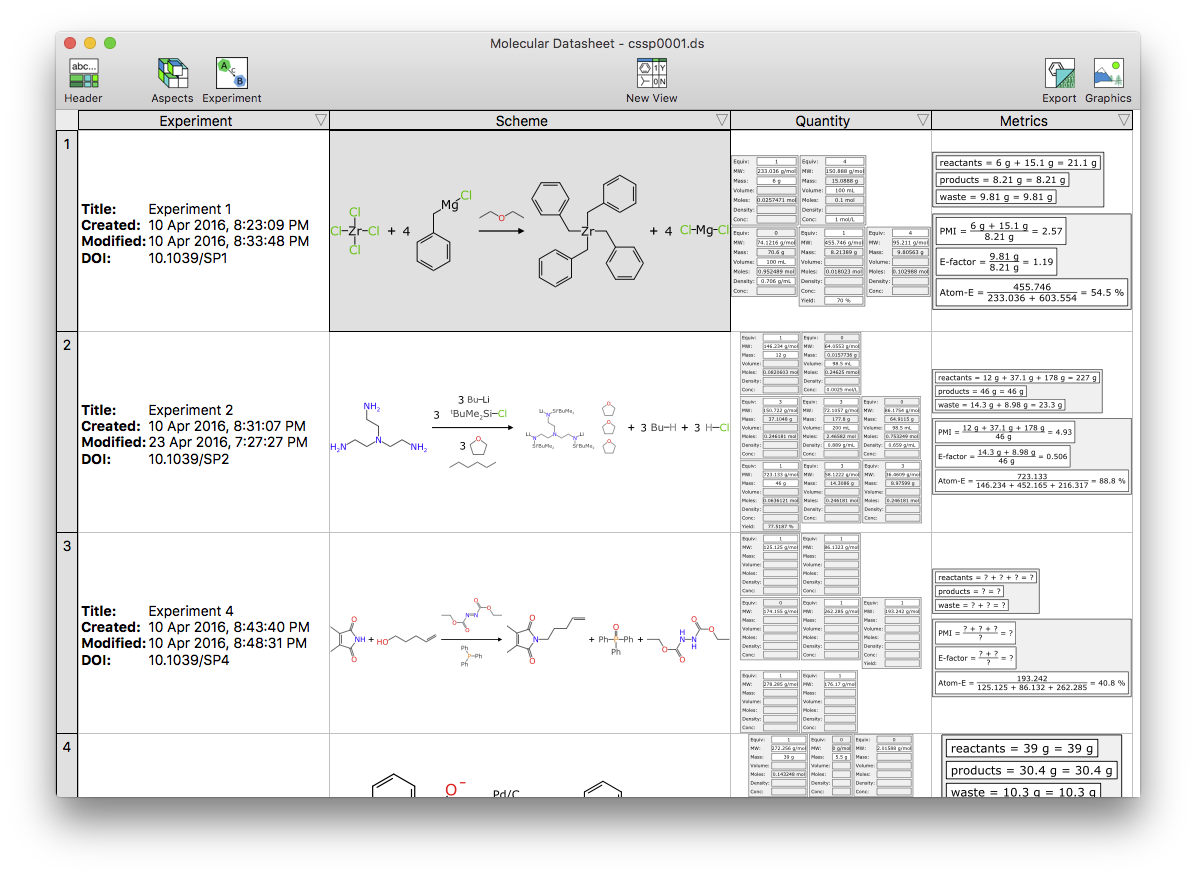Open the Quantity column filter dropdown

(922, 119)
